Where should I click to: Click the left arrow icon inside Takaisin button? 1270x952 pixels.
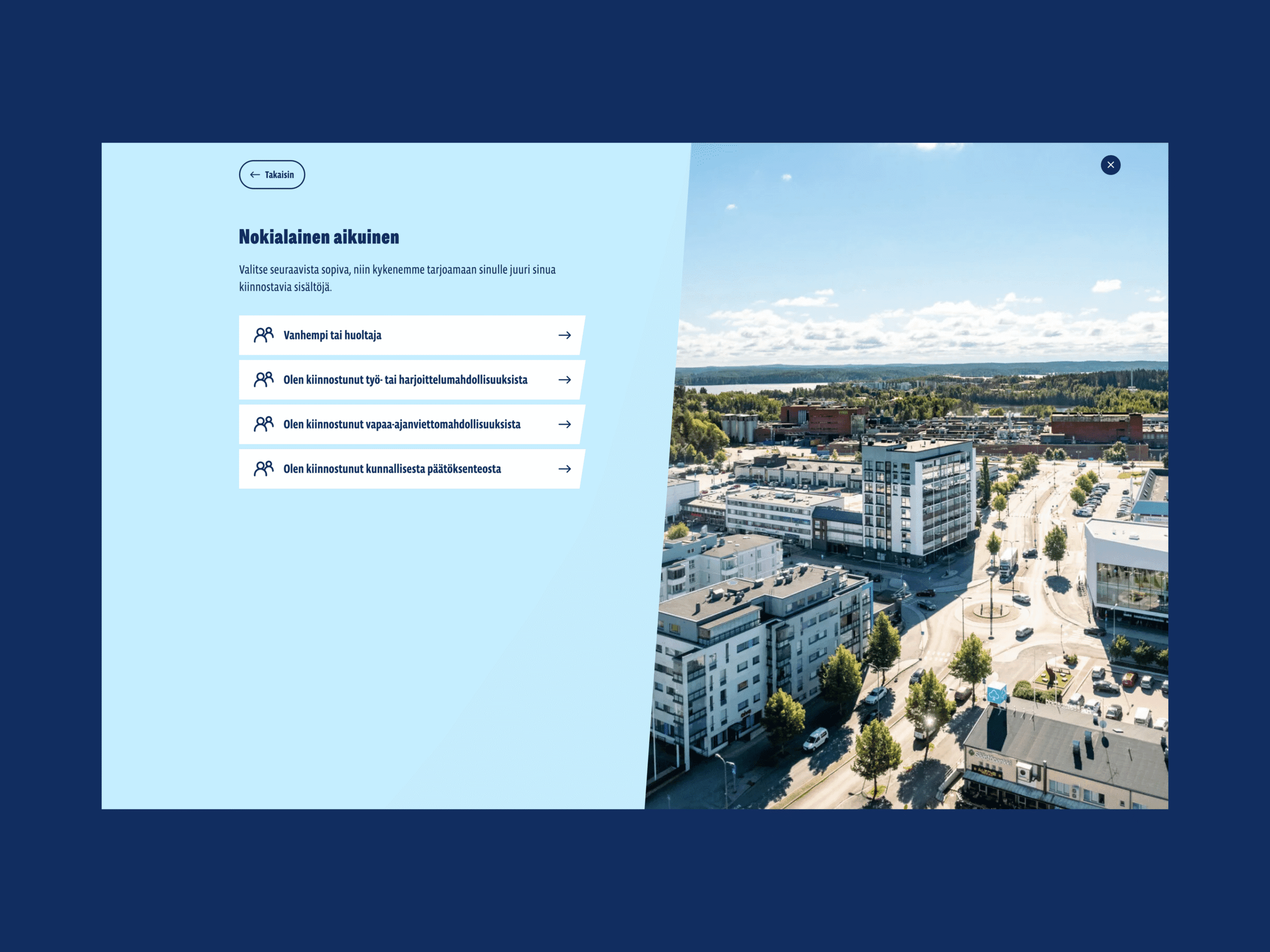pos(255,175)
